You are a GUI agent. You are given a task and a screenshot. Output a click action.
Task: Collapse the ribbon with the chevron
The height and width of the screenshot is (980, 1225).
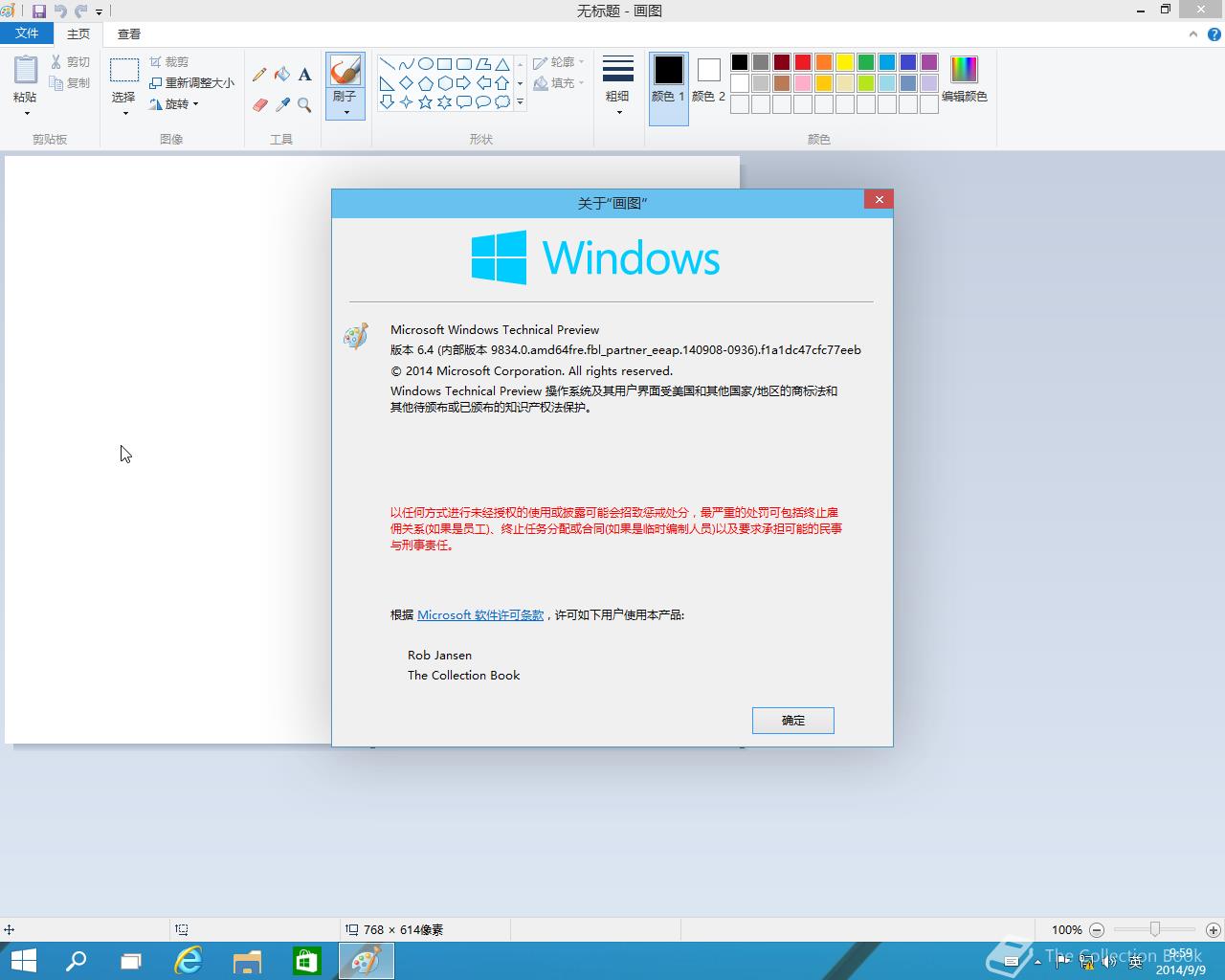pyautogui.click(x=1192, y=33)
